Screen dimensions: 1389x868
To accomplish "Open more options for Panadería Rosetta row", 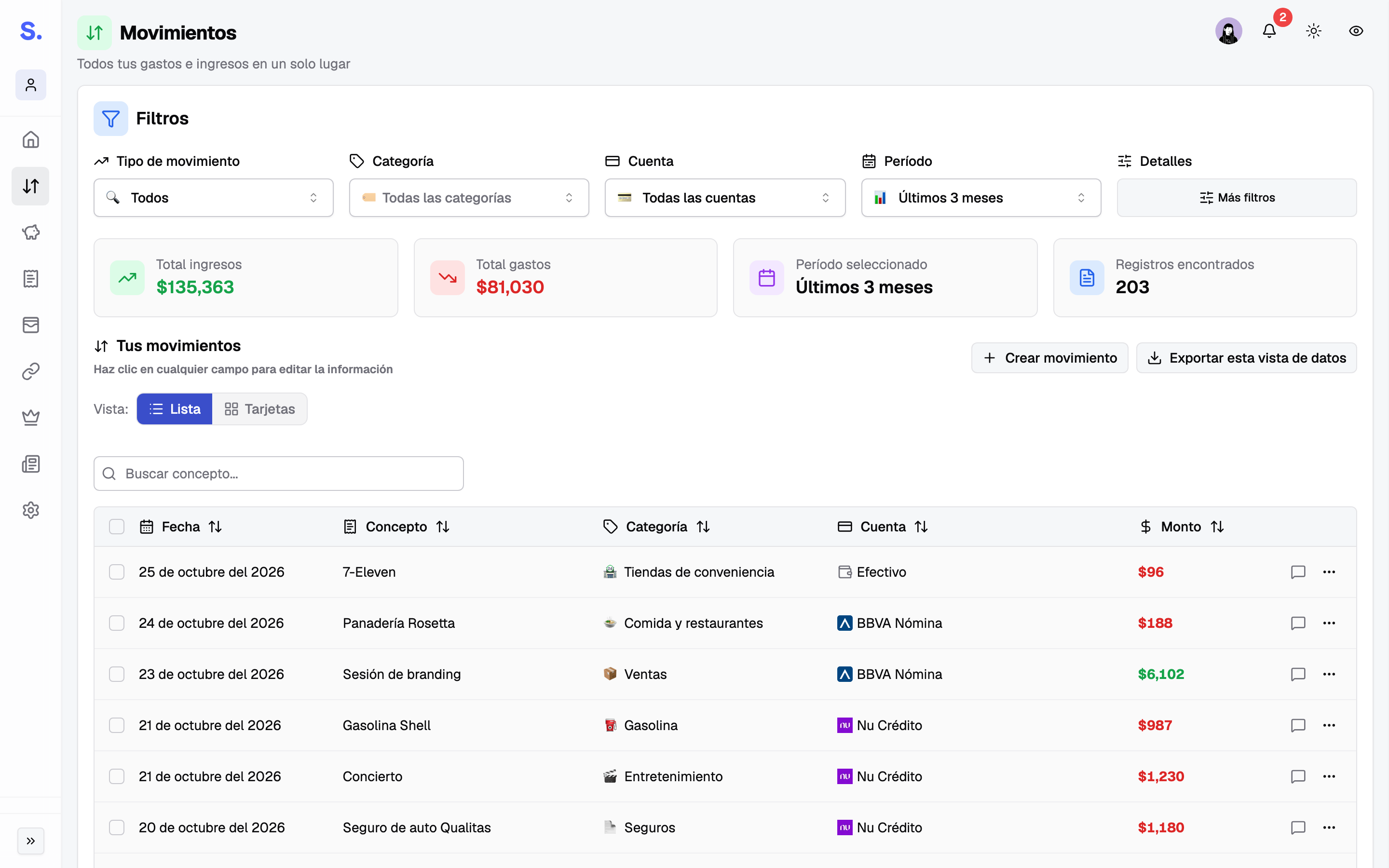I will click(1329, 623).
